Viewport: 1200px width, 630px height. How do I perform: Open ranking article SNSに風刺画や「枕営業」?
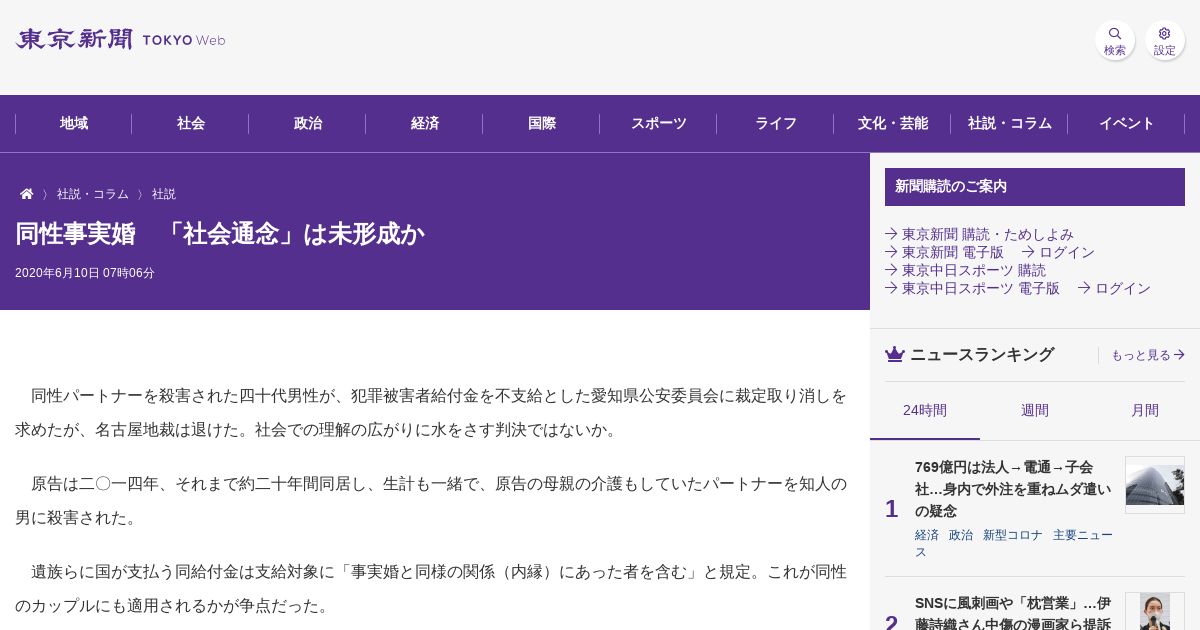(1013, 613)
